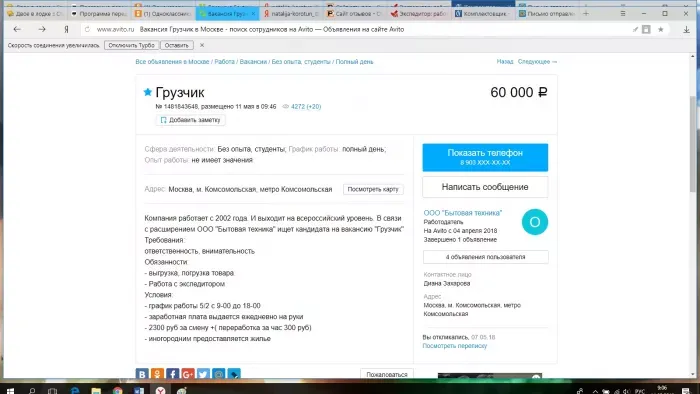Switch to Комплектовщик tab
The height and width of the screenshot is (394, 700).
click(x=483, y=14)
